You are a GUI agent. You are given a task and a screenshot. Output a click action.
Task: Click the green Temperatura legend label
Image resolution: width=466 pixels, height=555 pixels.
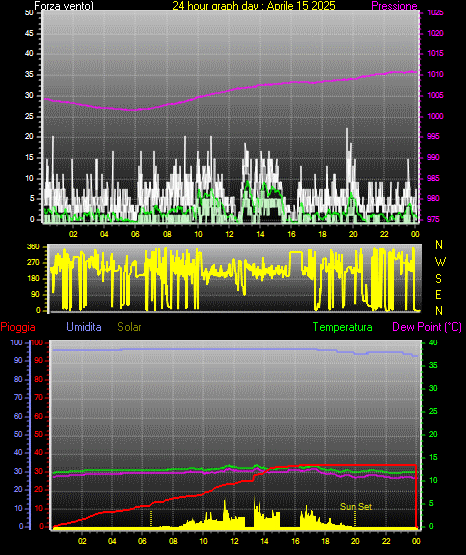[x=343, y=327]
